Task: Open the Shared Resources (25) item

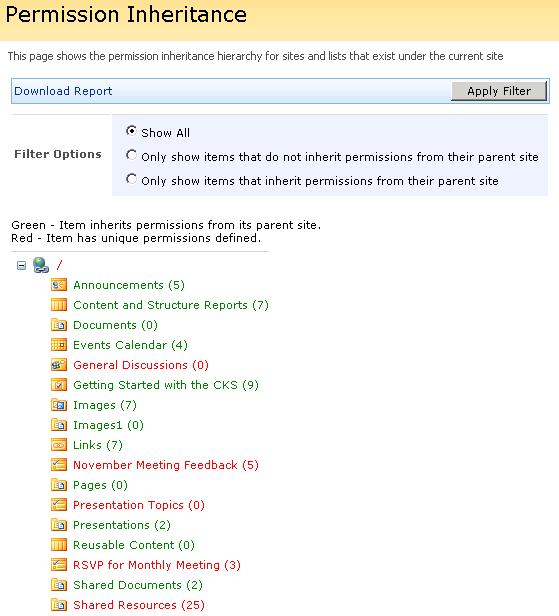Action: [x=139, y=605]
